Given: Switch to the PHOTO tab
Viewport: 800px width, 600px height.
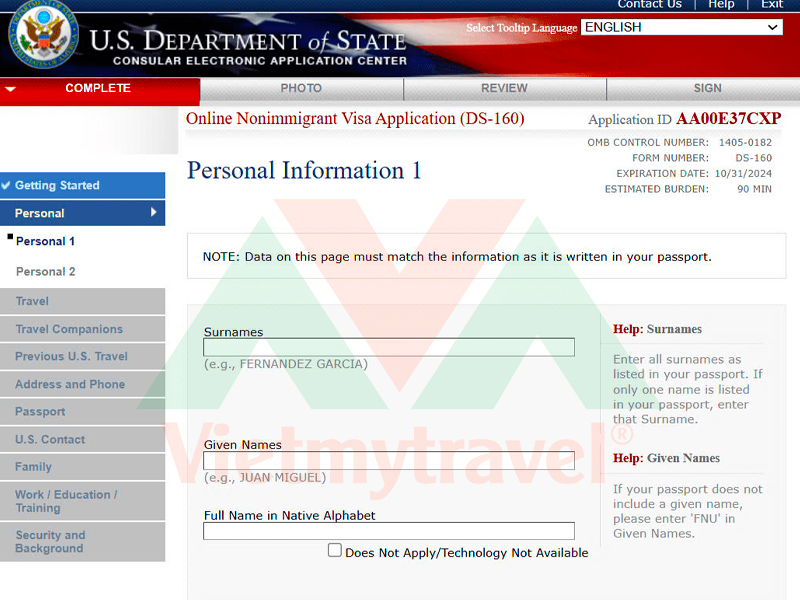Looking at the screenshot, I should (x=301, y=88).
